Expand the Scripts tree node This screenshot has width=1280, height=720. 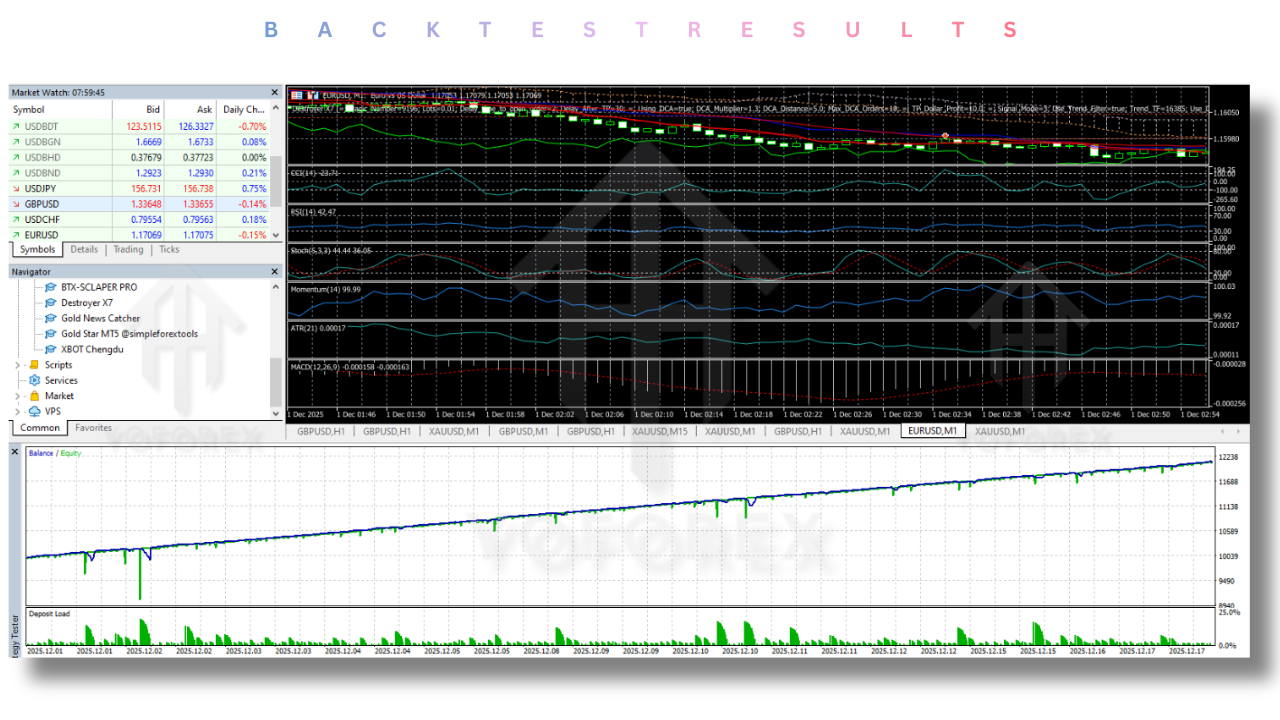pyautogui.click(x=18, y=365)
